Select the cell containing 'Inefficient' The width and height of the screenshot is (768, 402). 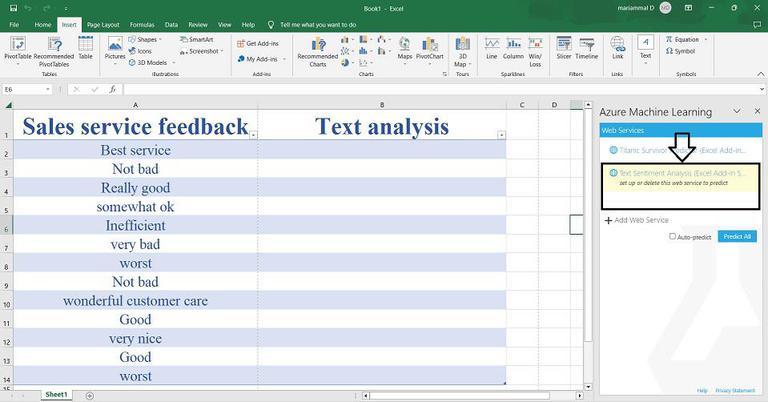pyautogui.click(x=136, y=225)
